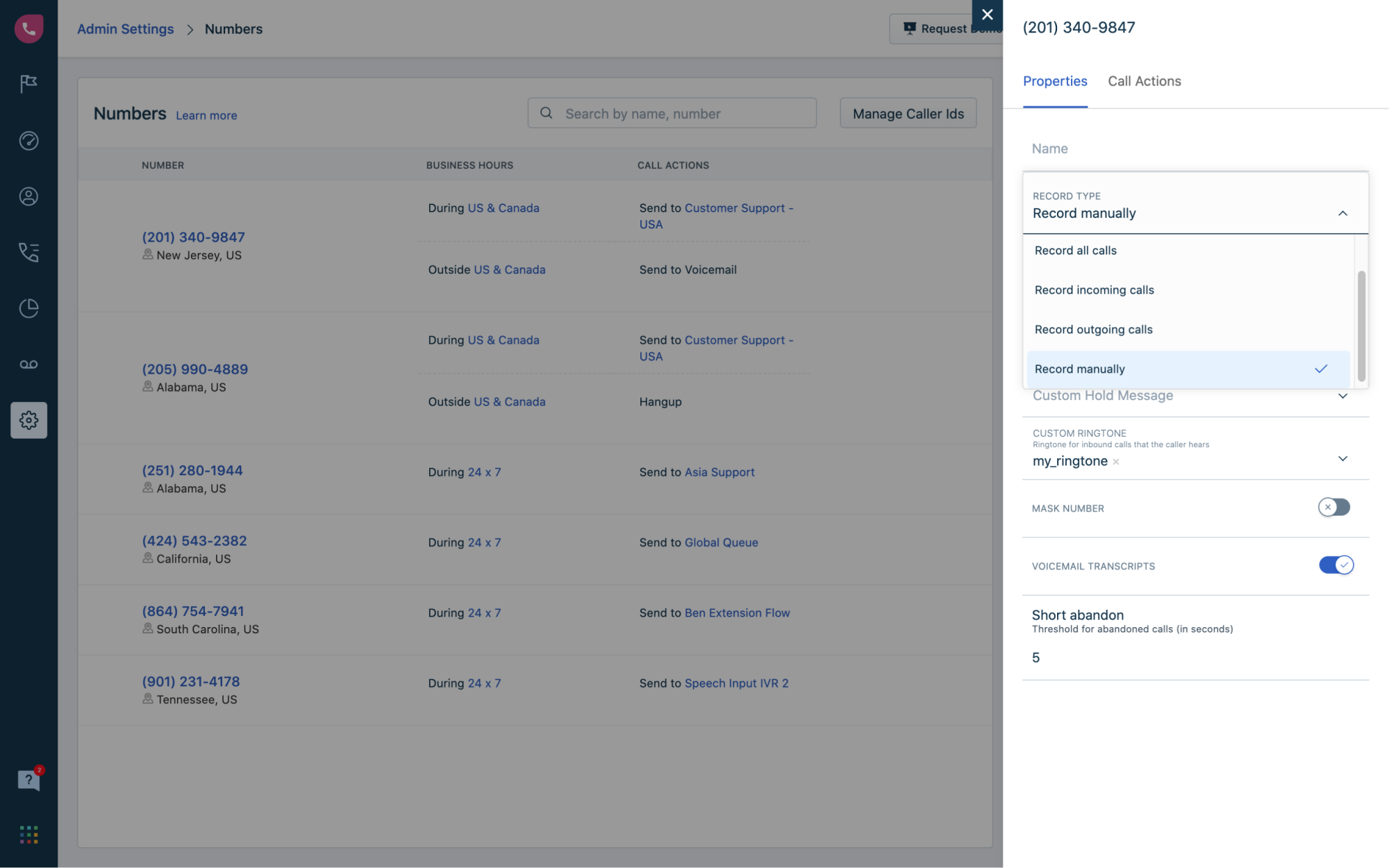Open the reports pie chart icon

click(28, 308)
